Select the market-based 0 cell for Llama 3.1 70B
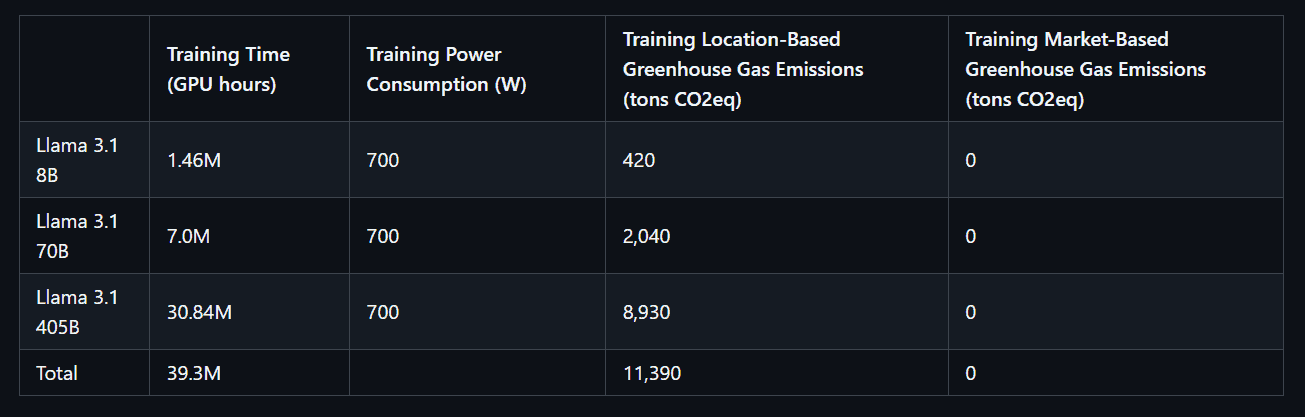 (x=971, y=236)
